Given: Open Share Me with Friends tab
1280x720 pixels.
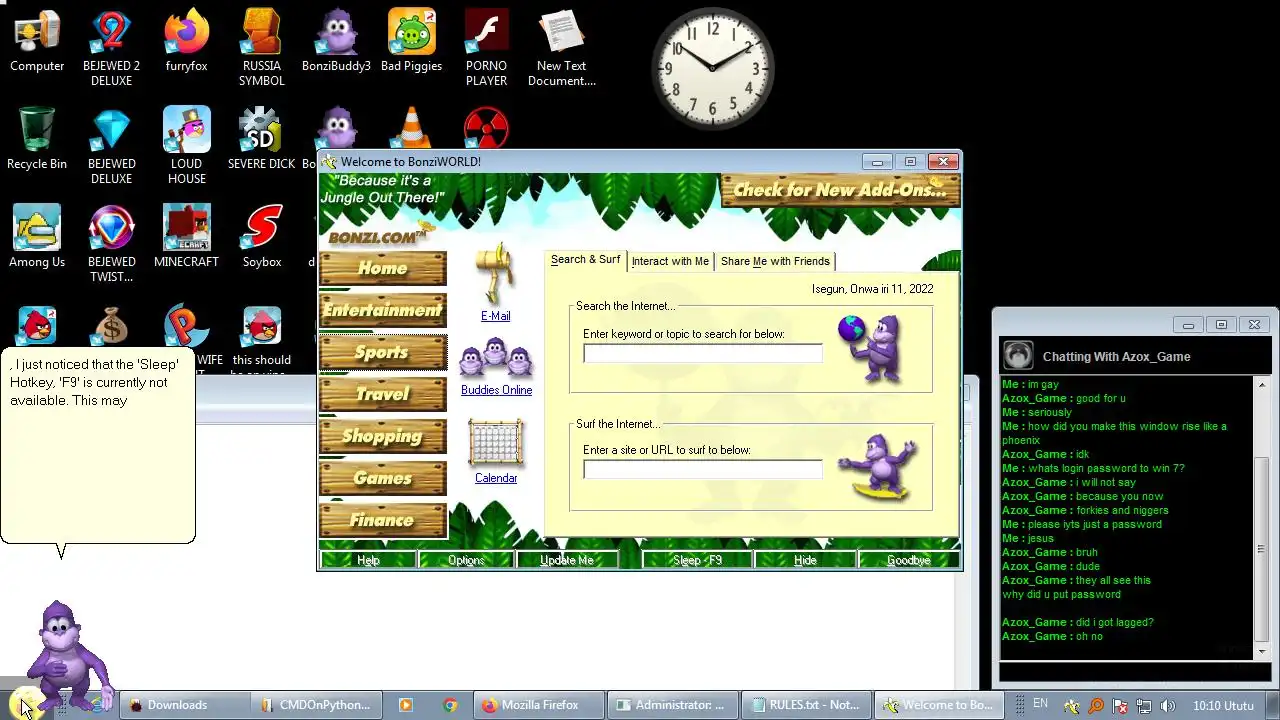Looking at the screenshot, I should click(x=775, y=261).
